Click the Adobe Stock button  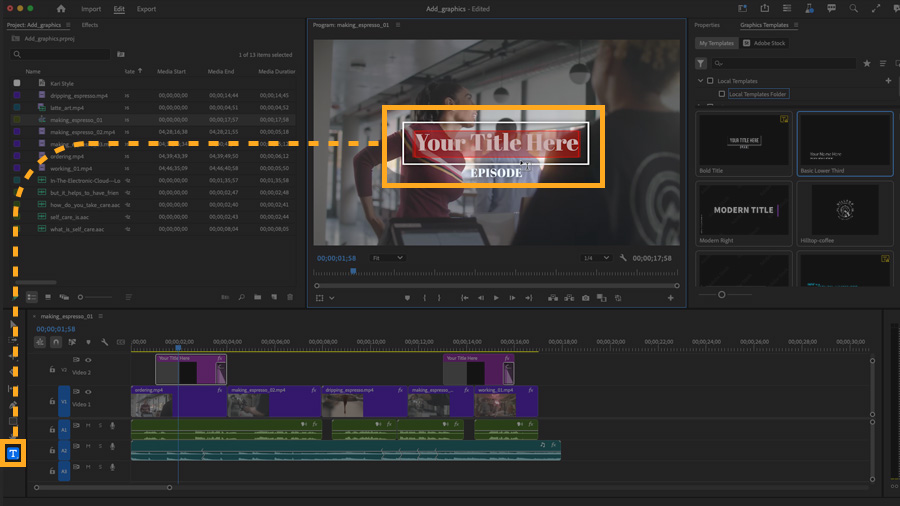[x=765, y=43]
